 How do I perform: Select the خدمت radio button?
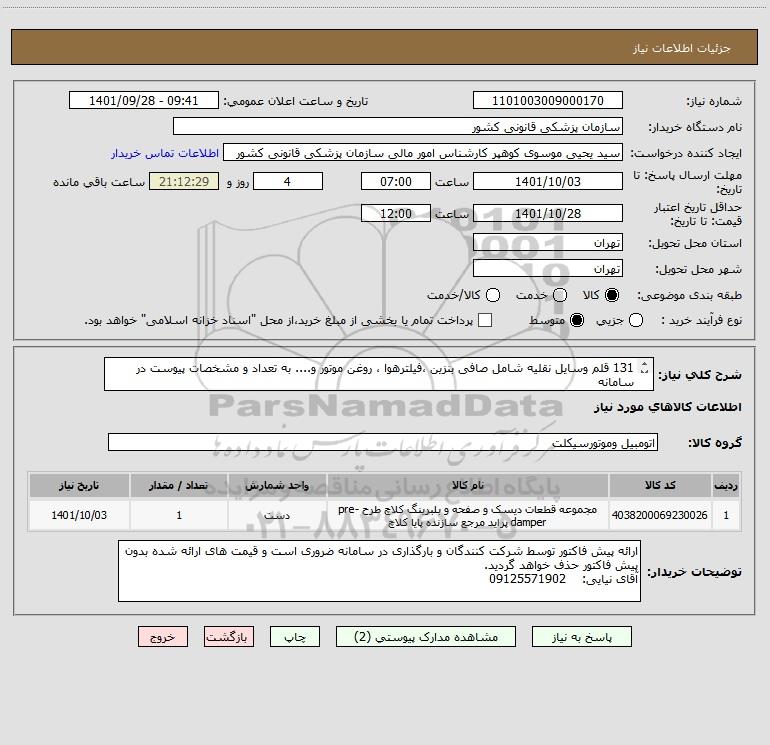click(x=560, y=295)
